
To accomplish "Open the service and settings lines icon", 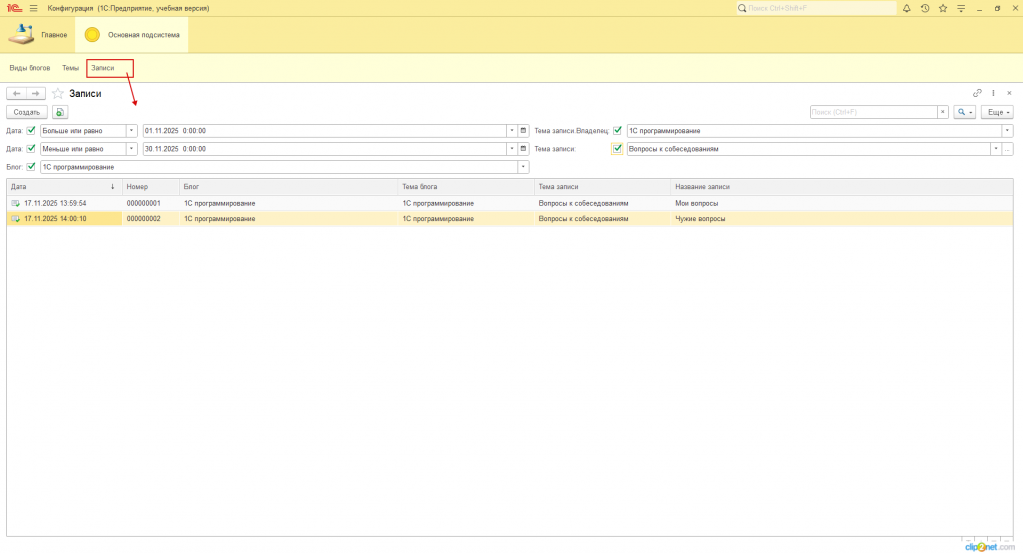I will [x=961, y=8].
